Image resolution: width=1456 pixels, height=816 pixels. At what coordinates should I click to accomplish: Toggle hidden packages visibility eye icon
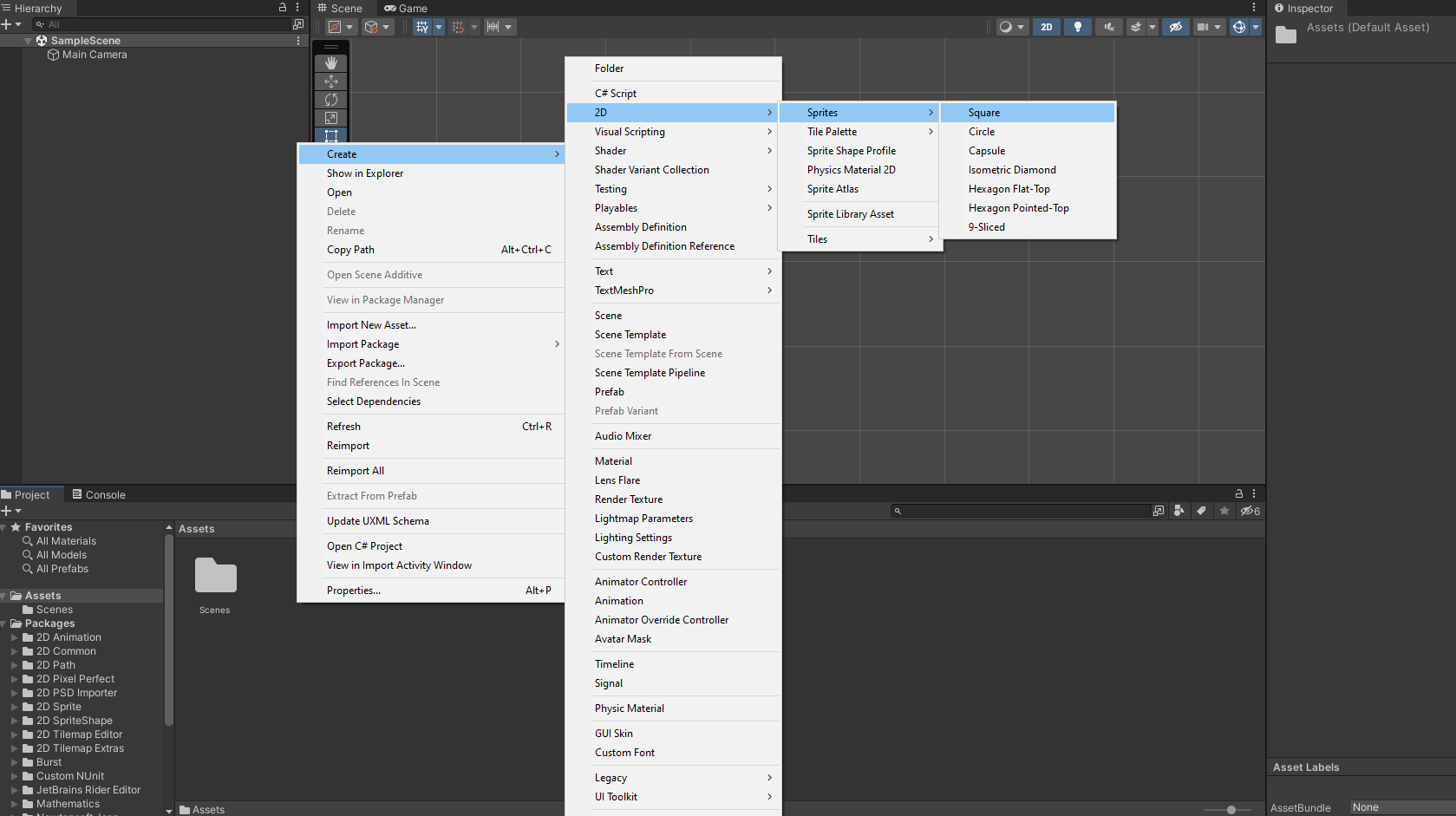[x=1250, y=511]
